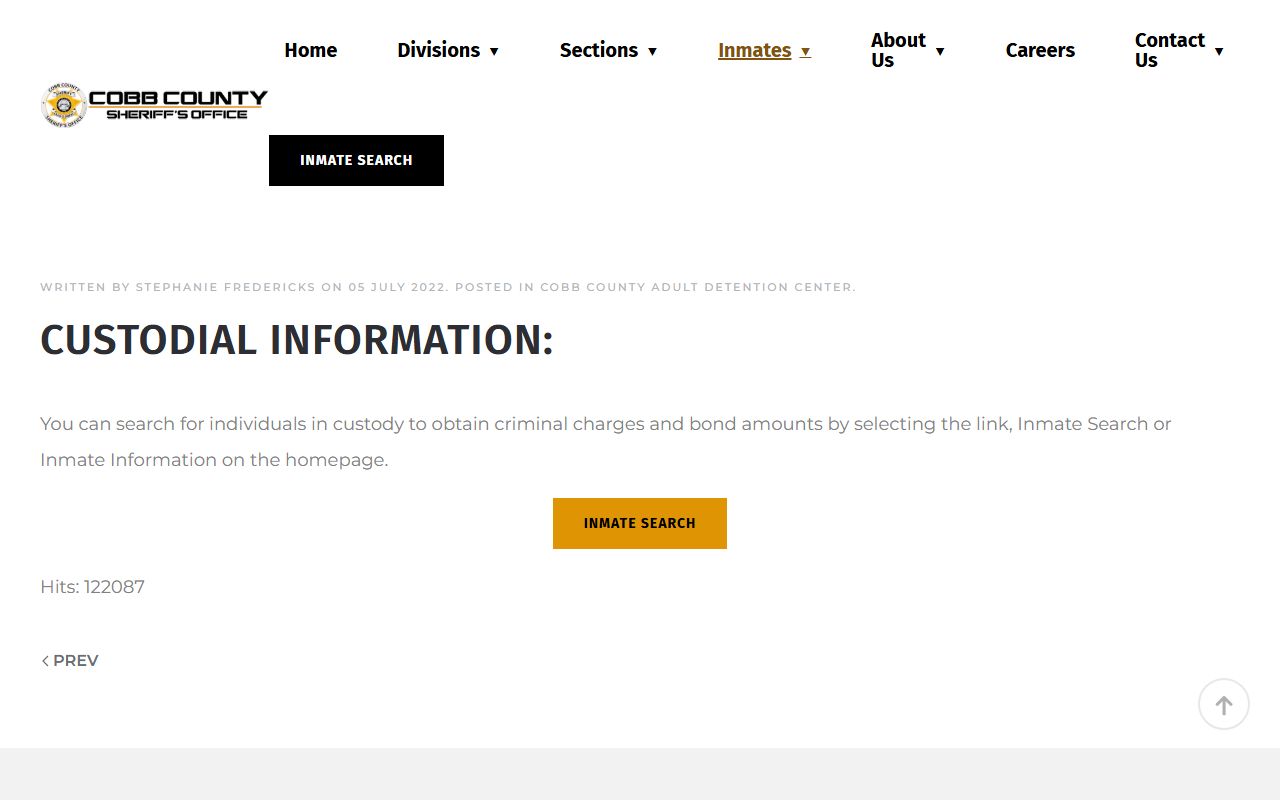1280x800 pixels.
Task: Click the left chevron beside PREV
Action: point(45,661)
